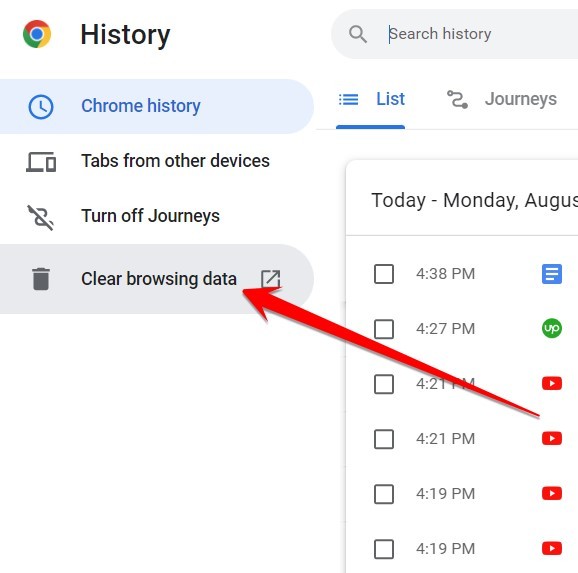Click the Upwork favicon at 4:27 PM
The image size is (578, 573).
click(x=552, y=329)
